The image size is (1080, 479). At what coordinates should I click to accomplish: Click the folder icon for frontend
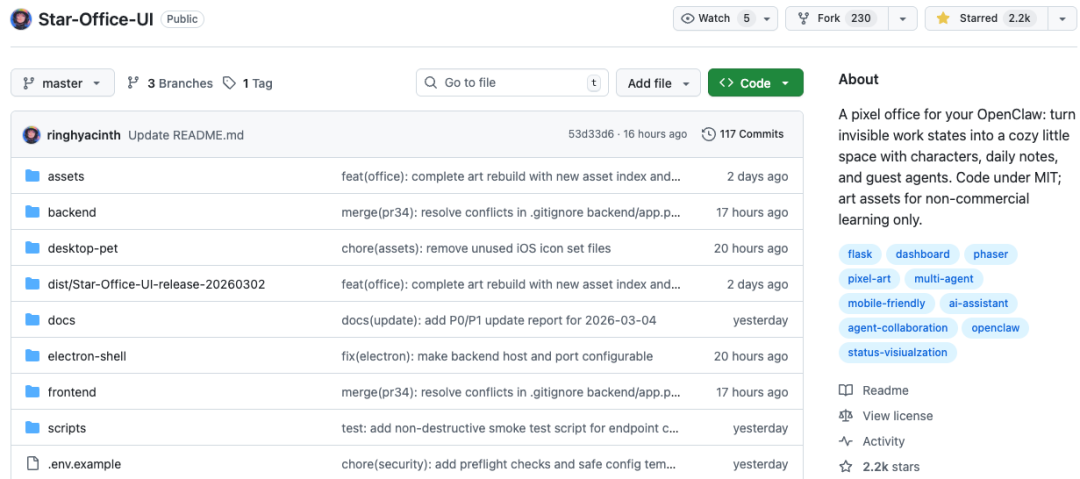pos(32,391)
